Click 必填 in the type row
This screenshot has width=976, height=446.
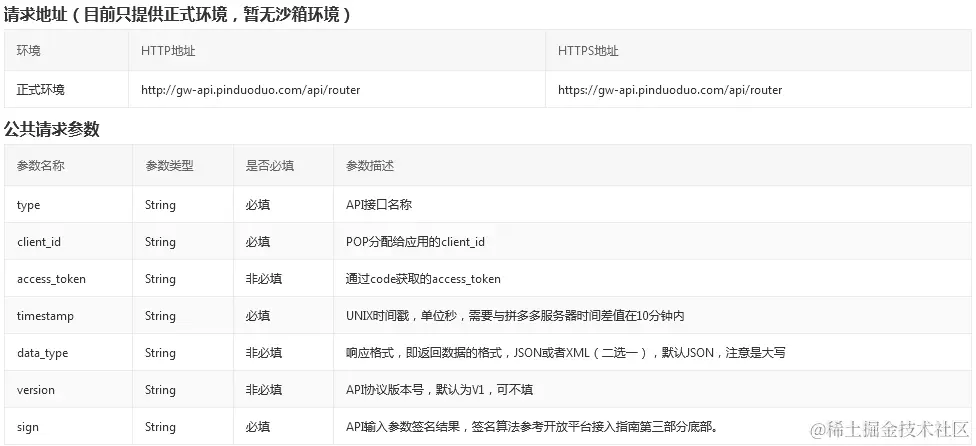pos(258,205)
